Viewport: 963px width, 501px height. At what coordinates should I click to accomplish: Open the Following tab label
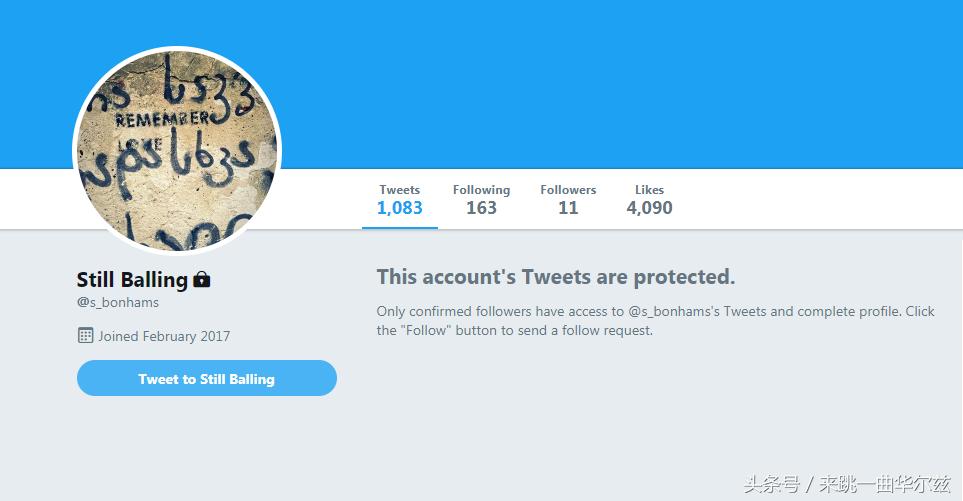click(481, 190)
